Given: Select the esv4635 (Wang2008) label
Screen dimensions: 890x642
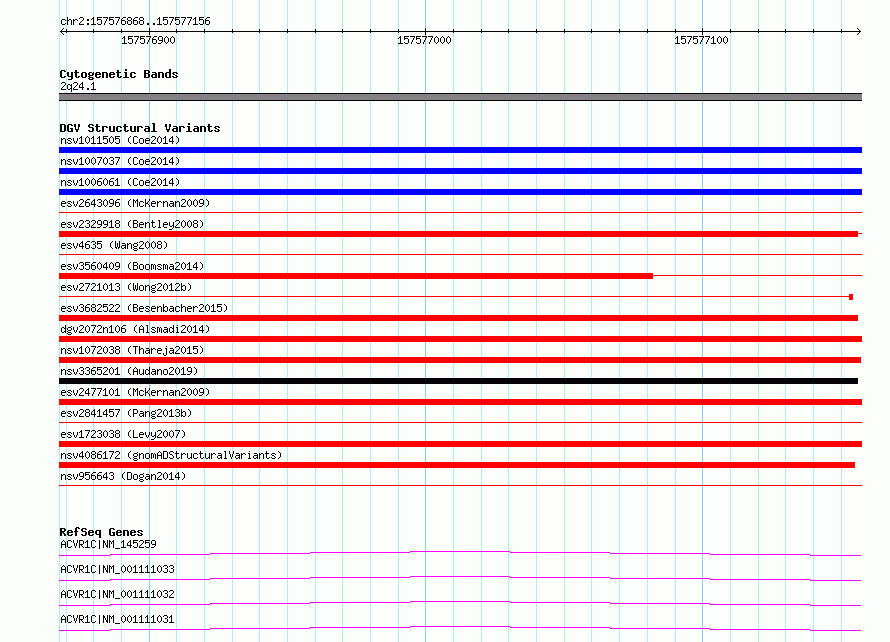Looking at the screenshot, I should pyautogui.click(x=114, y=245).
